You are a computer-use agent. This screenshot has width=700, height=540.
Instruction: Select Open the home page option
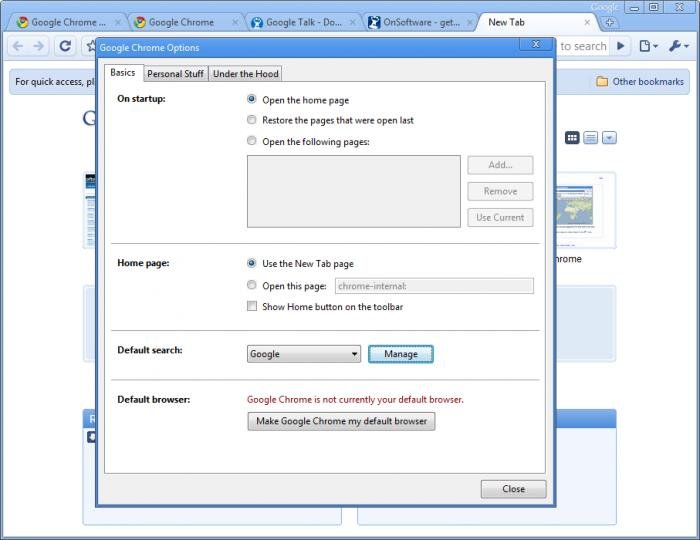pyautogui.click(x=251, y=99)
